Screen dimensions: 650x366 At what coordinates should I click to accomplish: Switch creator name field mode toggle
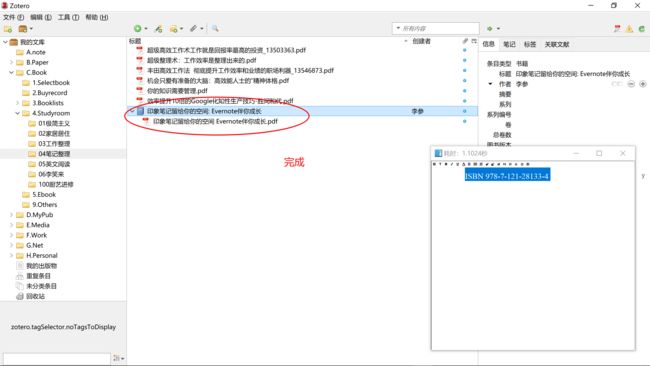(x=617, y=84)
